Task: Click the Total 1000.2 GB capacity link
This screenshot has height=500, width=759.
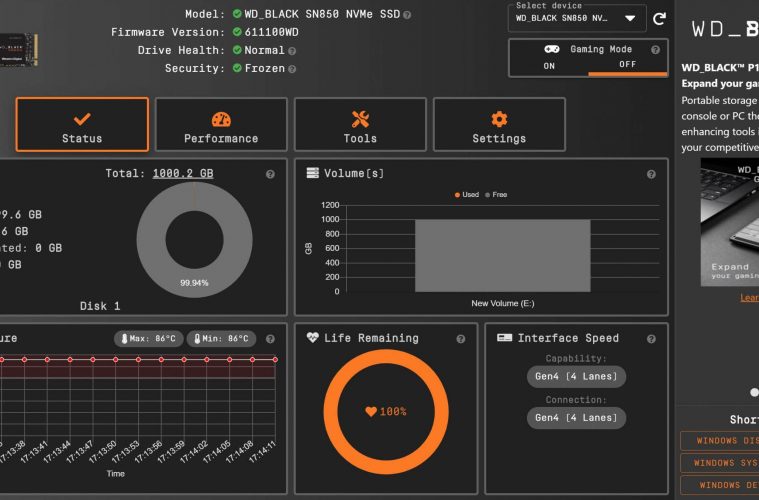Action: click(183, 173)
